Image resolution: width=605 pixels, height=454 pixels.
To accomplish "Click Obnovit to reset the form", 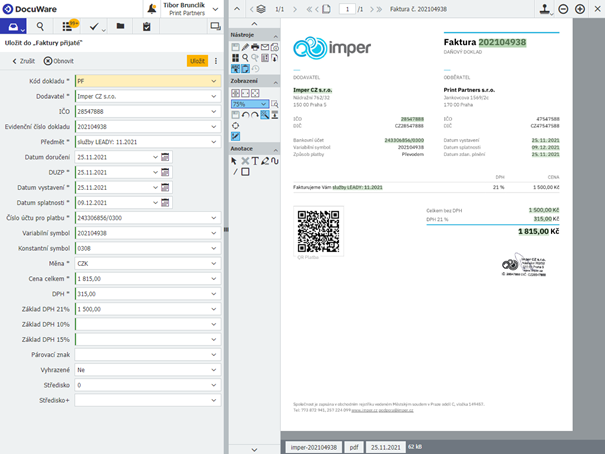I will tap(59, 61).
